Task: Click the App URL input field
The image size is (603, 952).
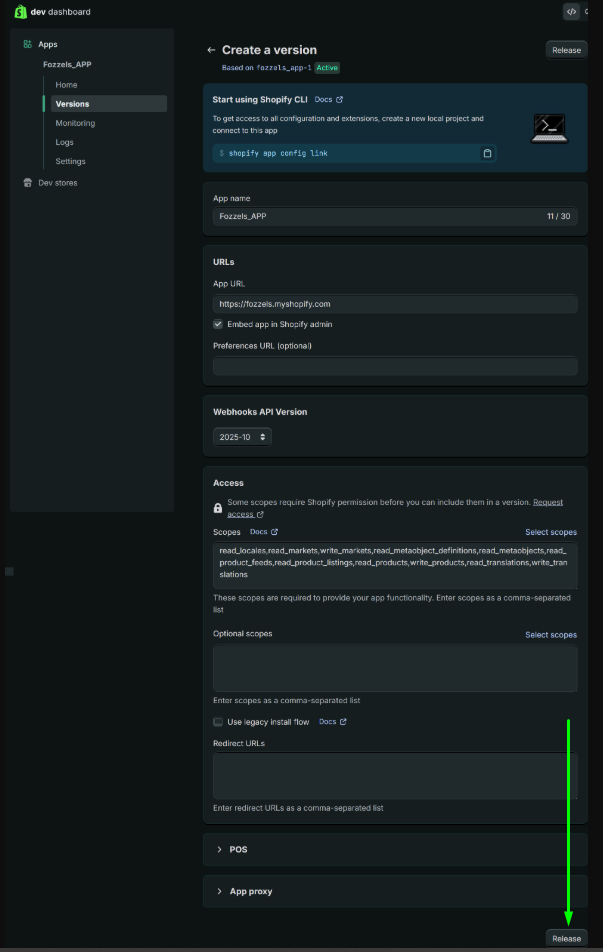Action: (395, 304)
